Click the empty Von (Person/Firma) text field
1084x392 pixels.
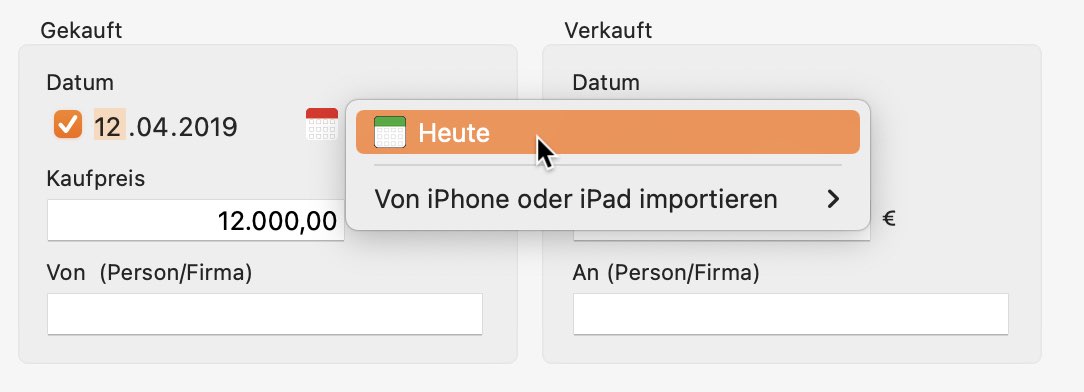[265, 314]
